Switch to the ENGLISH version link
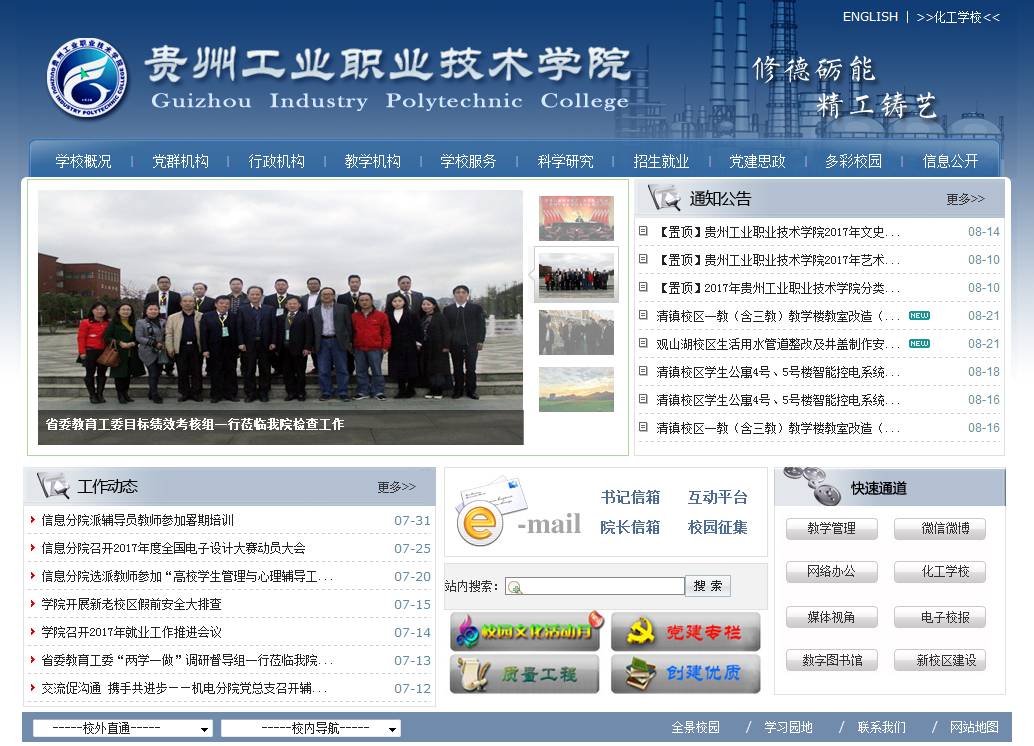Image resolution: width=1034 pixels, height=746 pixels. coord(870,17)
